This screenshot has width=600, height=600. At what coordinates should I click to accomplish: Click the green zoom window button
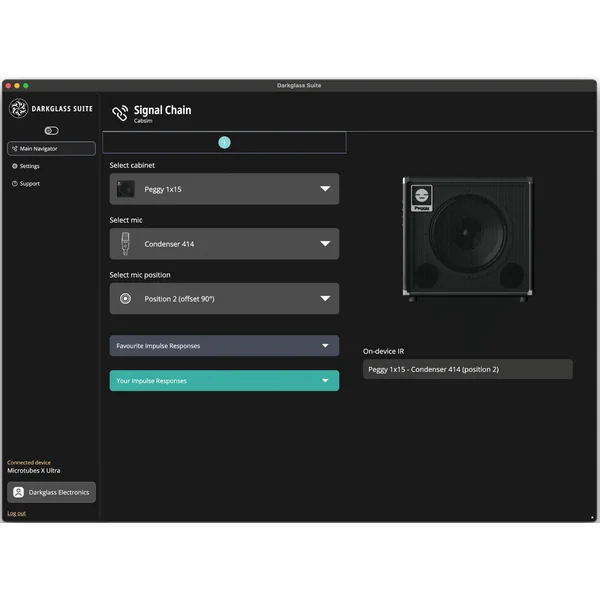click(26, 86)
